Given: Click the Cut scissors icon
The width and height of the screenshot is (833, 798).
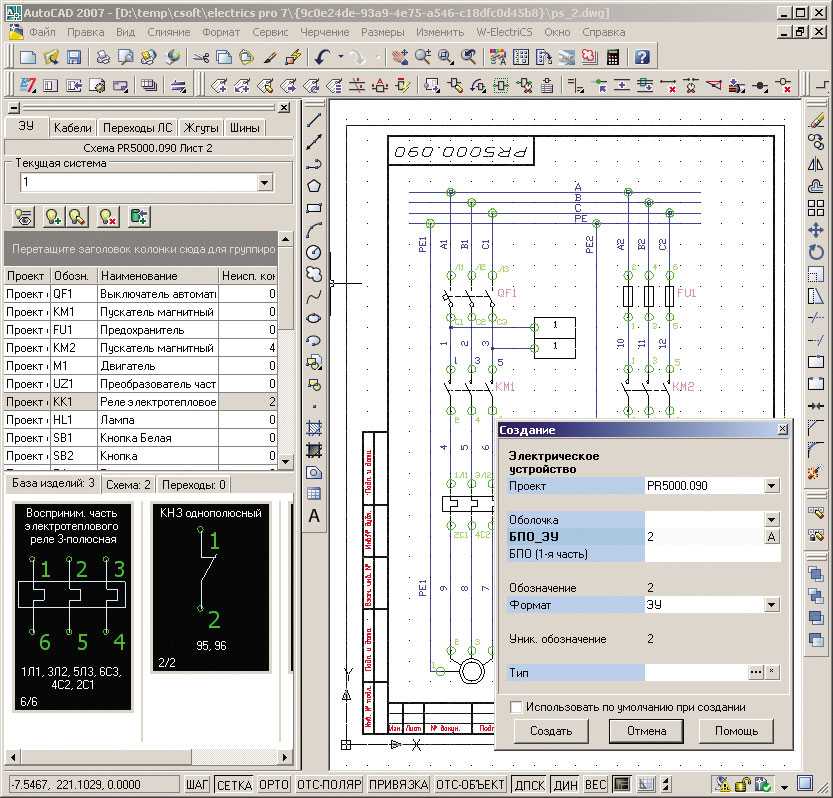Looking at the screenshot, I should (x=201, y=57).
